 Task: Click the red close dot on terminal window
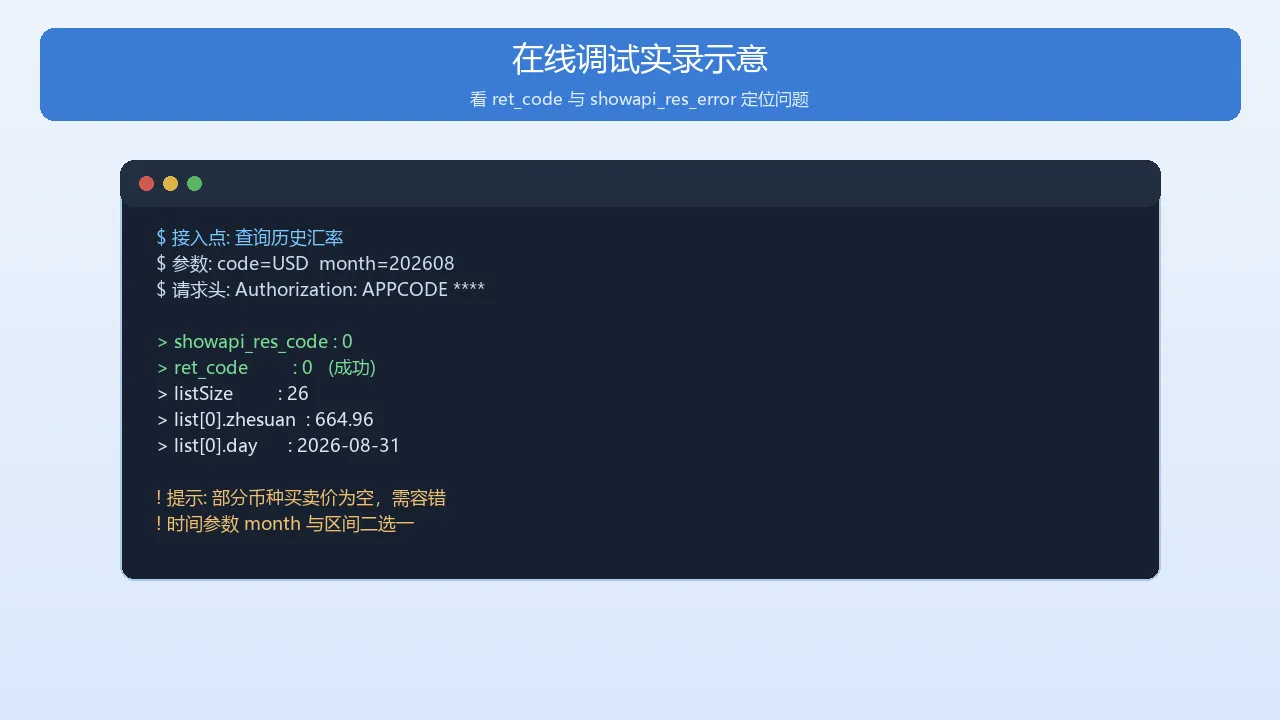[x=146, y=183]
